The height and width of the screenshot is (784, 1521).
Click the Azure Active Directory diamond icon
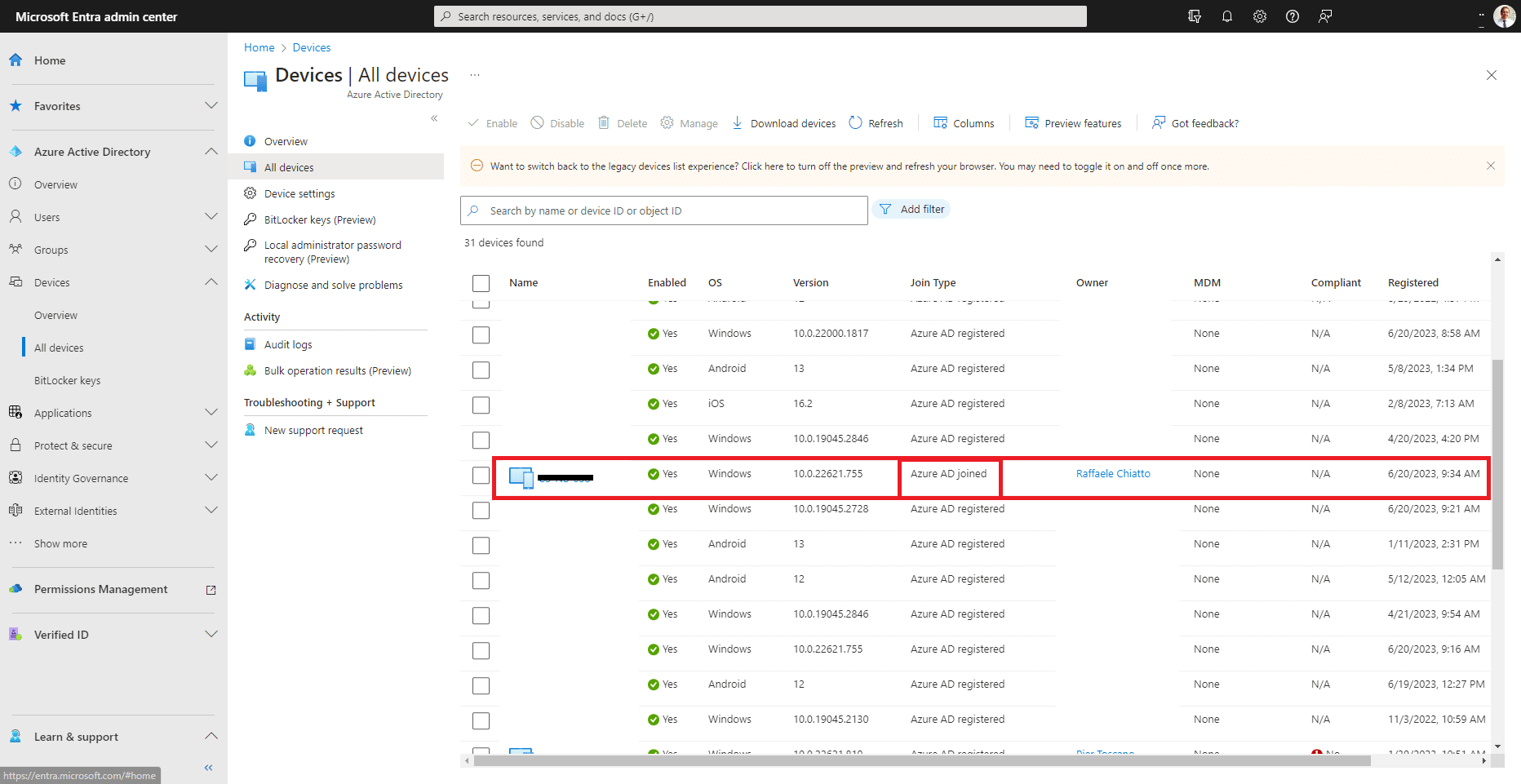16,151
